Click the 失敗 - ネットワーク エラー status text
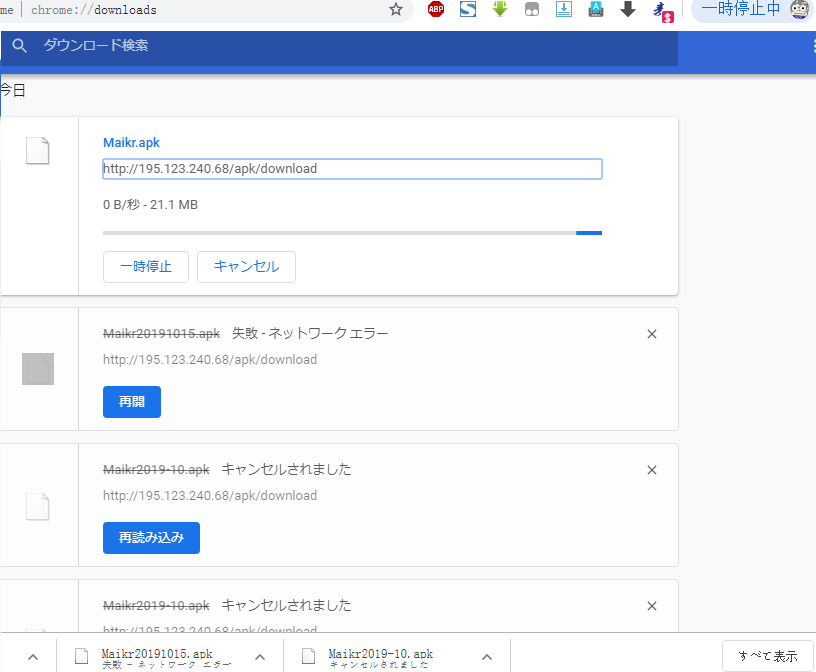The width and height of the screenshot is (816, 672). pyautogui.click(x=310, y=333)
